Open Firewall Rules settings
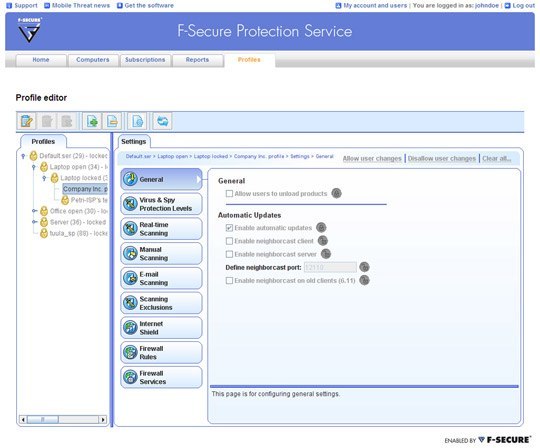The image size is (540, 448). tap(161, 353)
